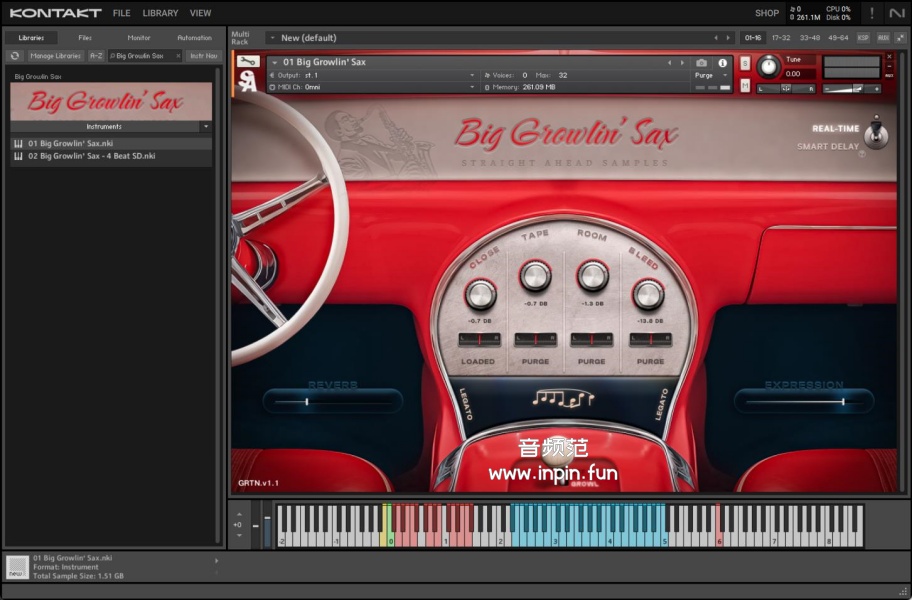This screenshot has width=912, height=600.
Task: Minimize the rack view with the arrows icon
Action: coord(901,38)
